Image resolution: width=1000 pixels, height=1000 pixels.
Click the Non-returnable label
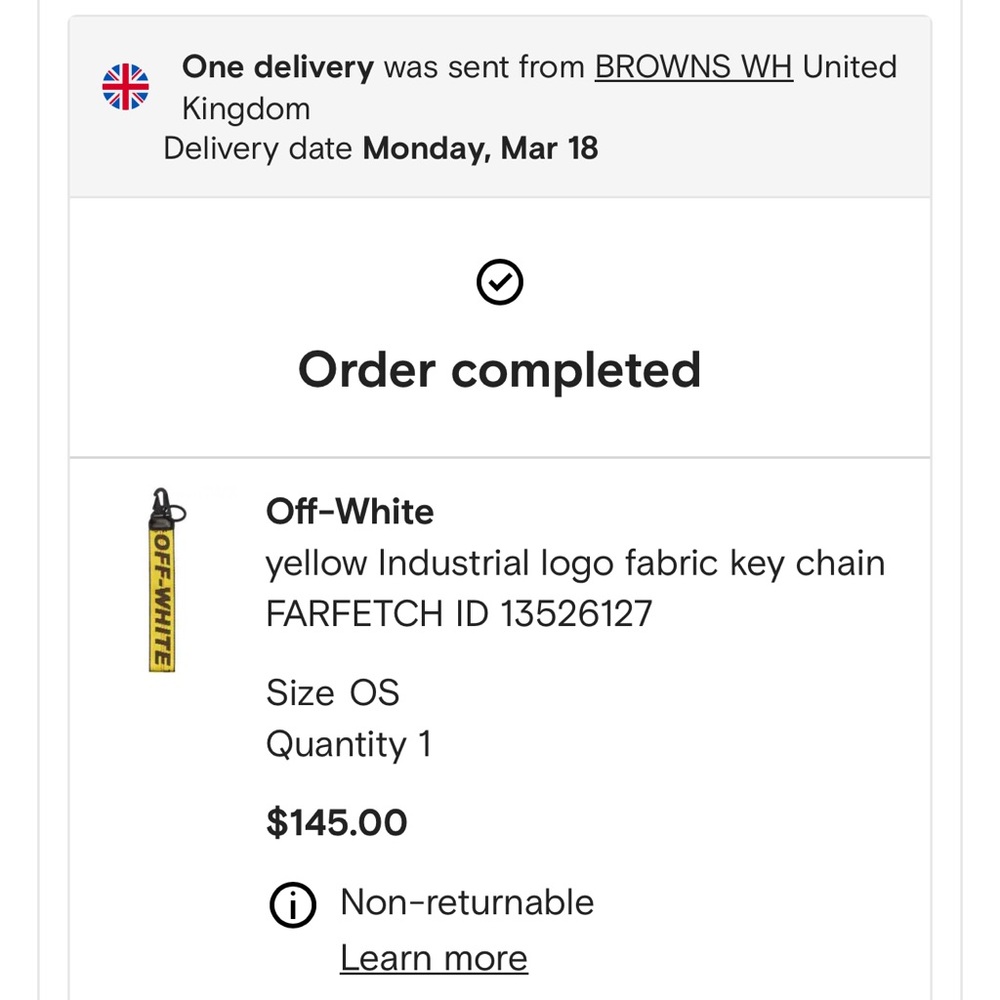pos(467,902)
